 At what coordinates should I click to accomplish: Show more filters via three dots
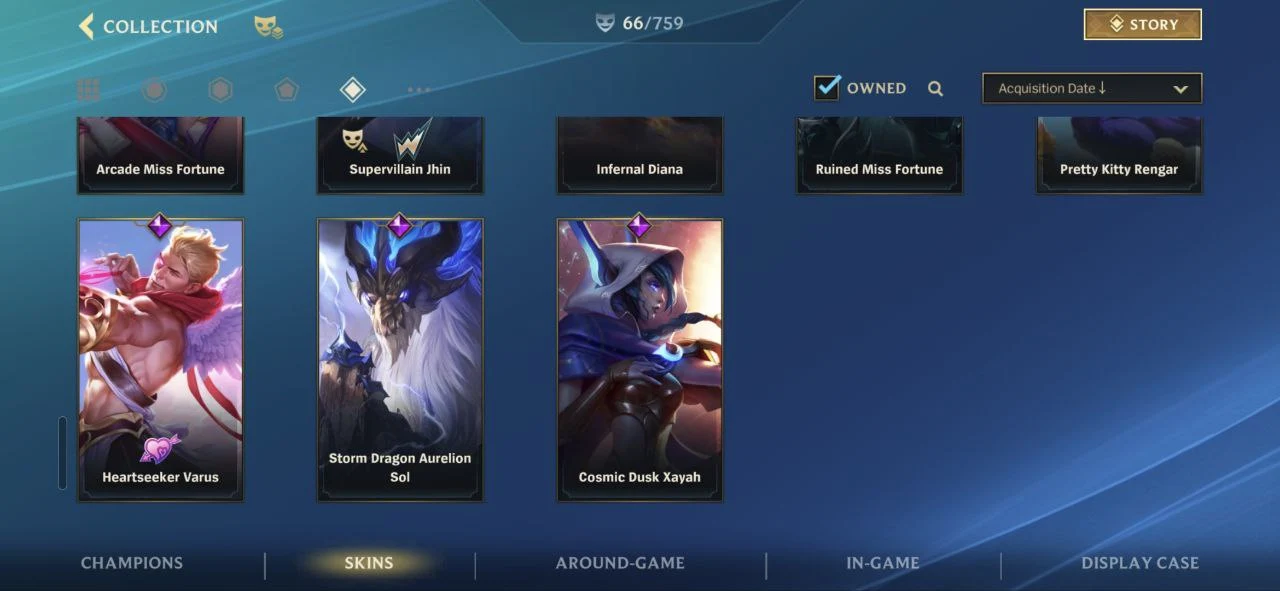point(419,90)
